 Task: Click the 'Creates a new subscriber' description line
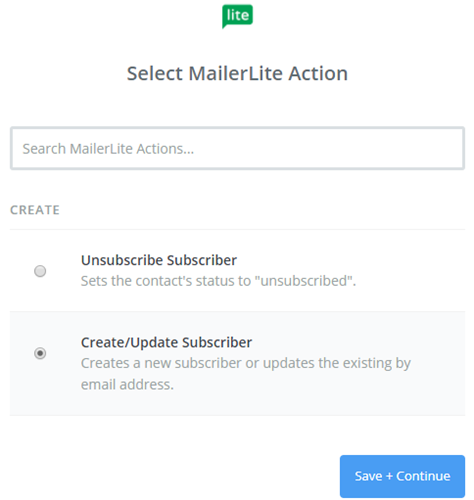246,363
